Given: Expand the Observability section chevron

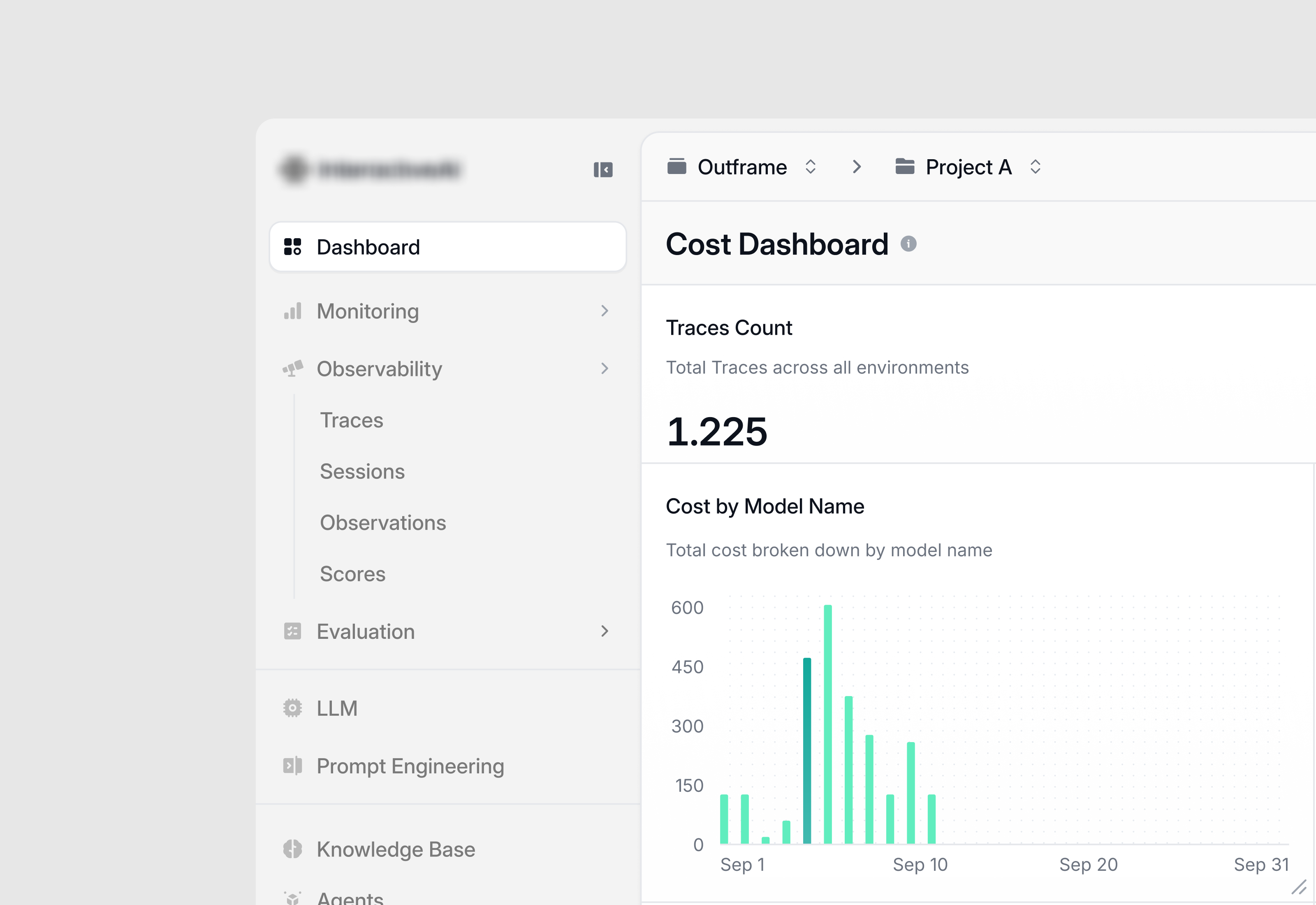Looking at the screenshot, I should tap(604, 369).
